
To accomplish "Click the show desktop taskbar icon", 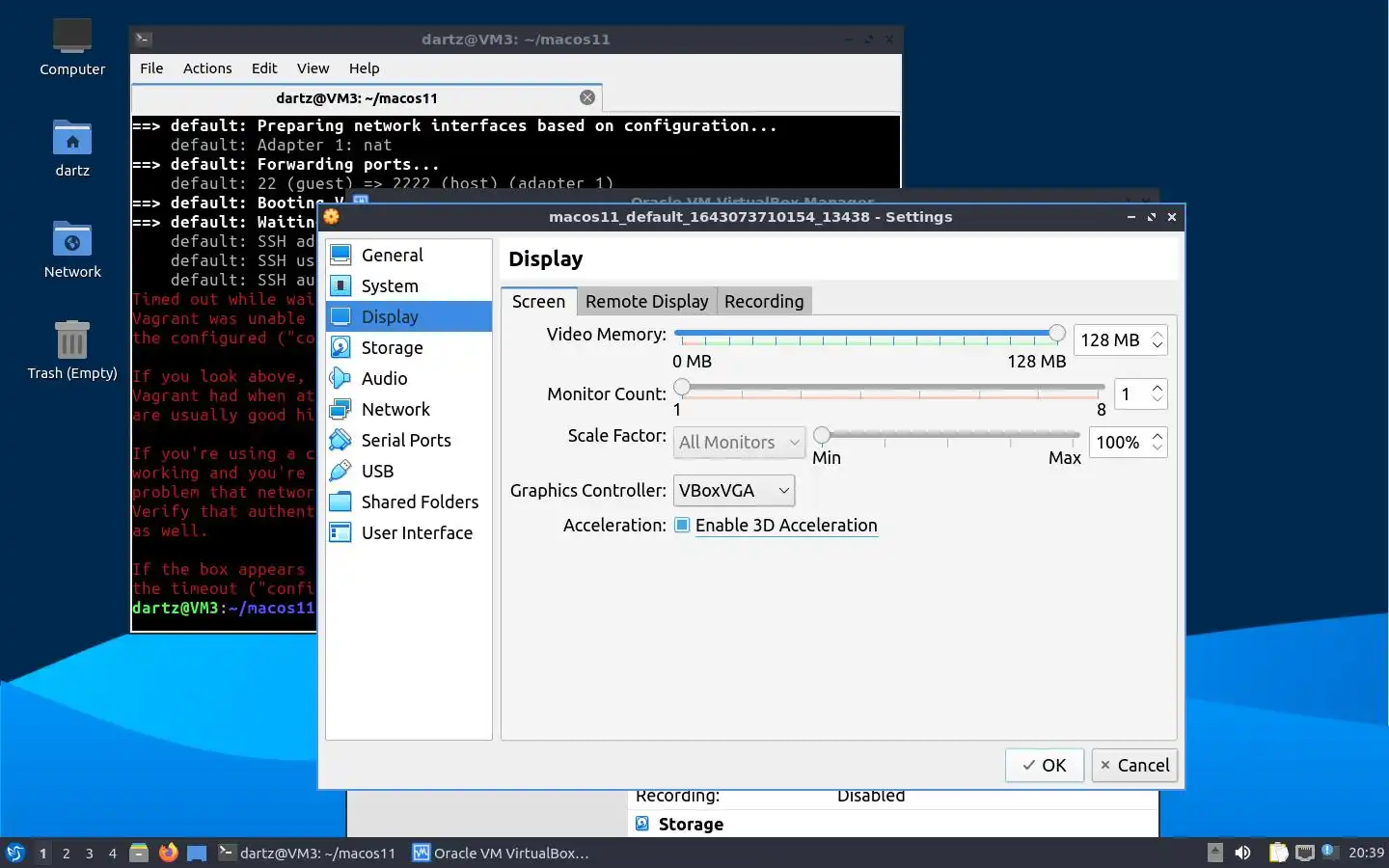I will 197,853.
